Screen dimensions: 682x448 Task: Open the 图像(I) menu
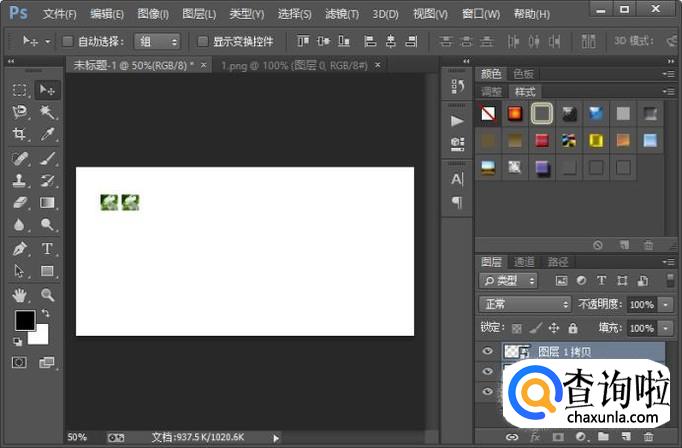pos(153,14)
